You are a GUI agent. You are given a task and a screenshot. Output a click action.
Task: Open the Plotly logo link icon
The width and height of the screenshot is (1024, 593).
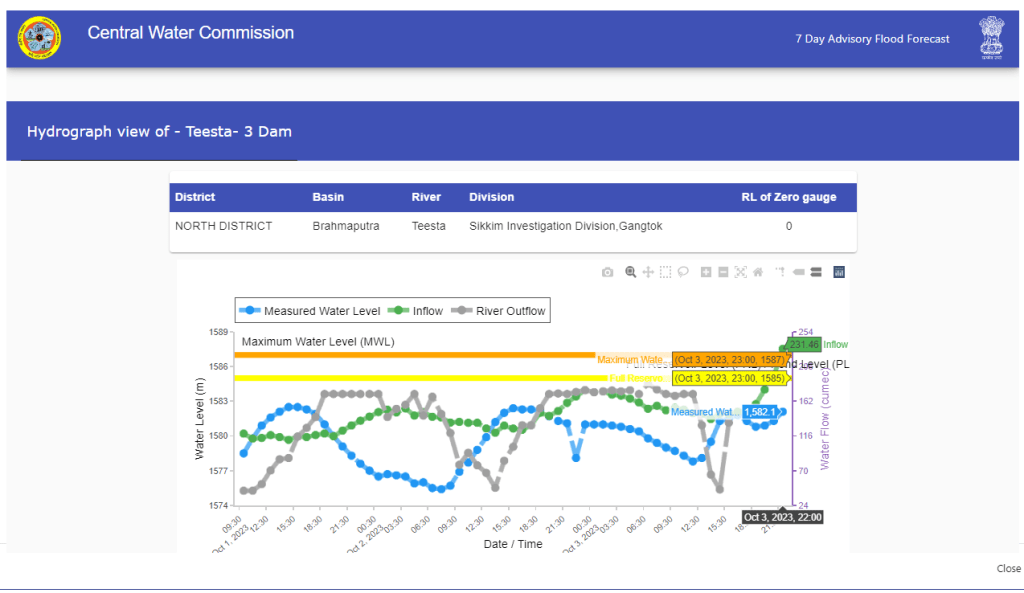[839, 272]
